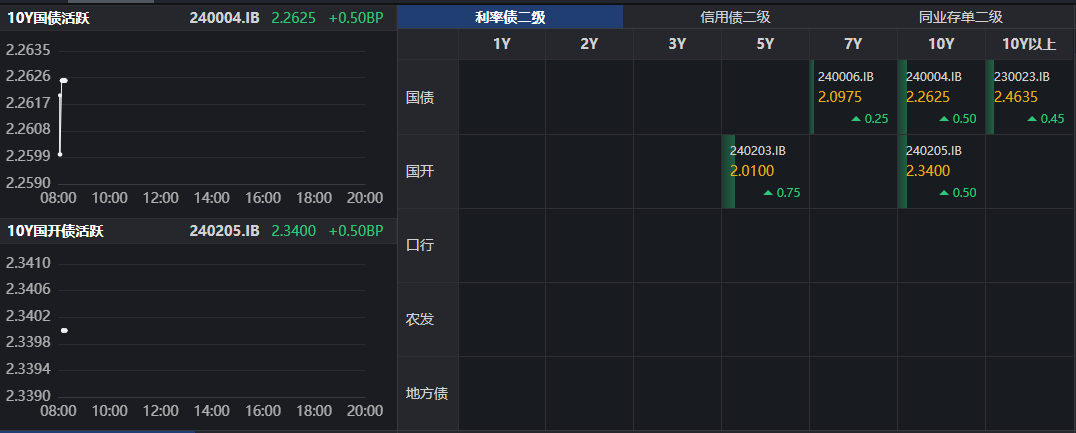Select the 国债 row label
This screenshot has height=433, width=1076.
coord(420,98)
